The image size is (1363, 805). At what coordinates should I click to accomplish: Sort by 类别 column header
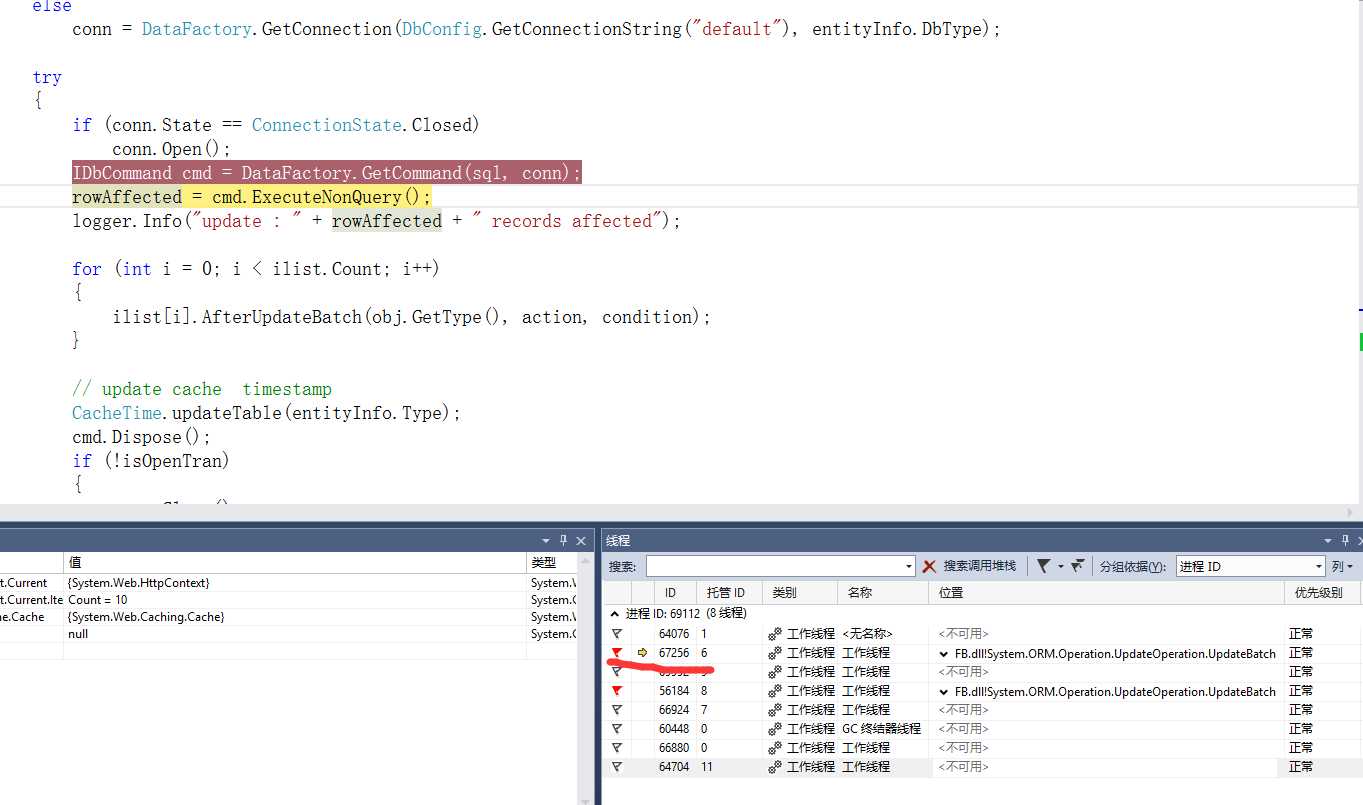800,592
